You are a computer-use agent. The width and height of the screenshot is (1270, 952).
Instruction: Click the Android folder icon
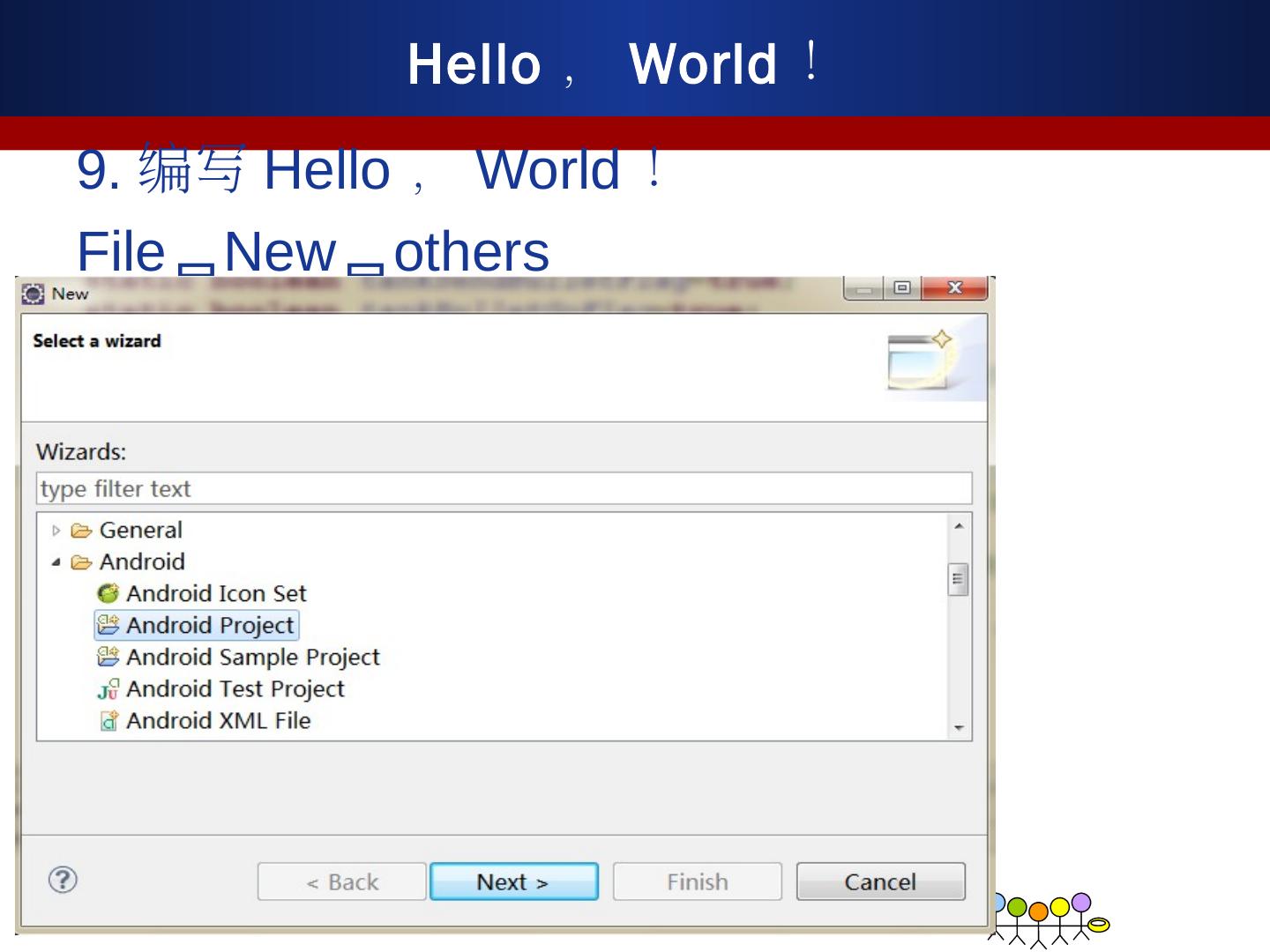pos(81,562)
